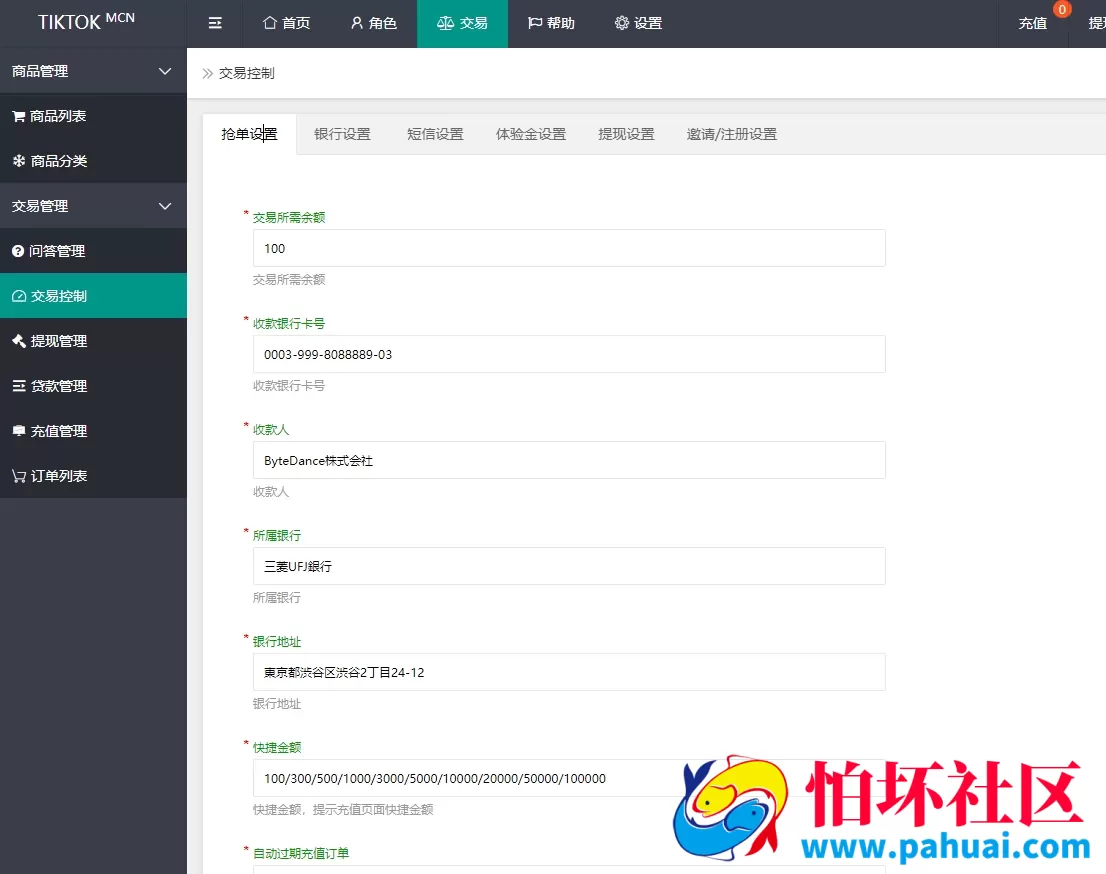Open the 交易 top menu
Image resolution: width=1106 pixels, height=874 pixels.
[x=462, y=23]
